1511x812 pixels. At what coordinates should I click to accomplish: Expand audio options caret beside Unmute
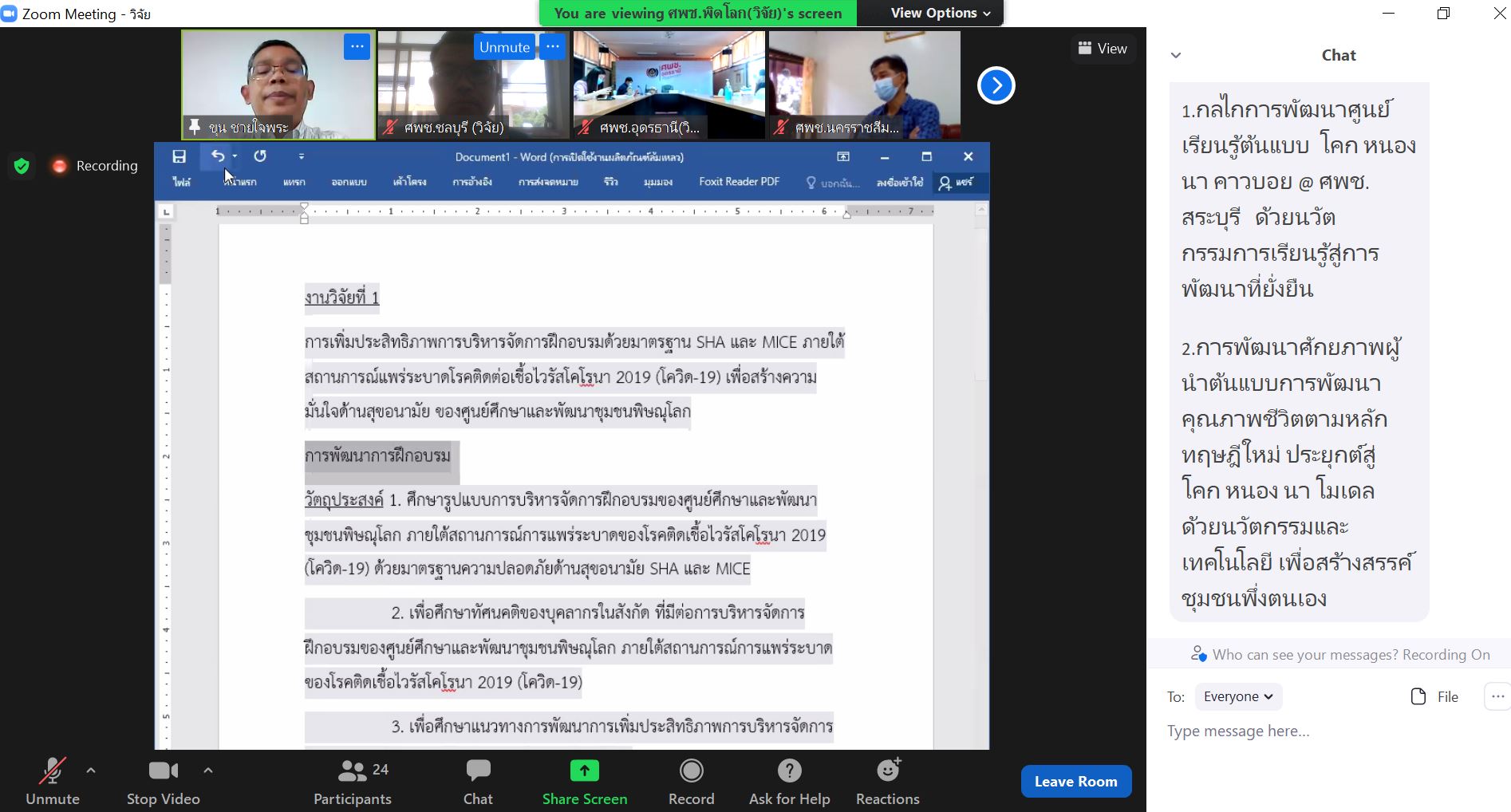point(90,771)
